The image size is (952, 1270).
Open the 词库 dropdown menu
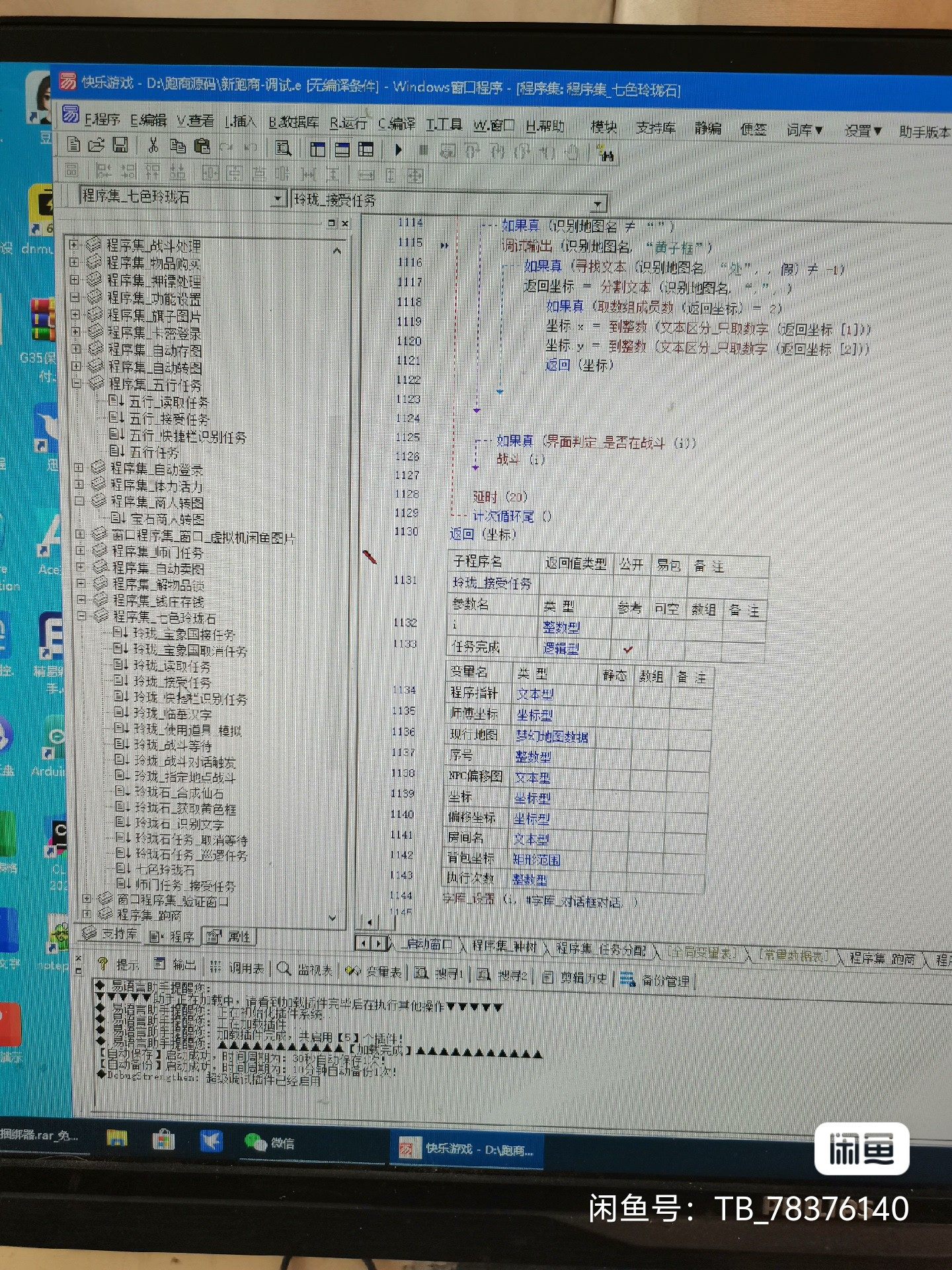(x=805, y=130)
